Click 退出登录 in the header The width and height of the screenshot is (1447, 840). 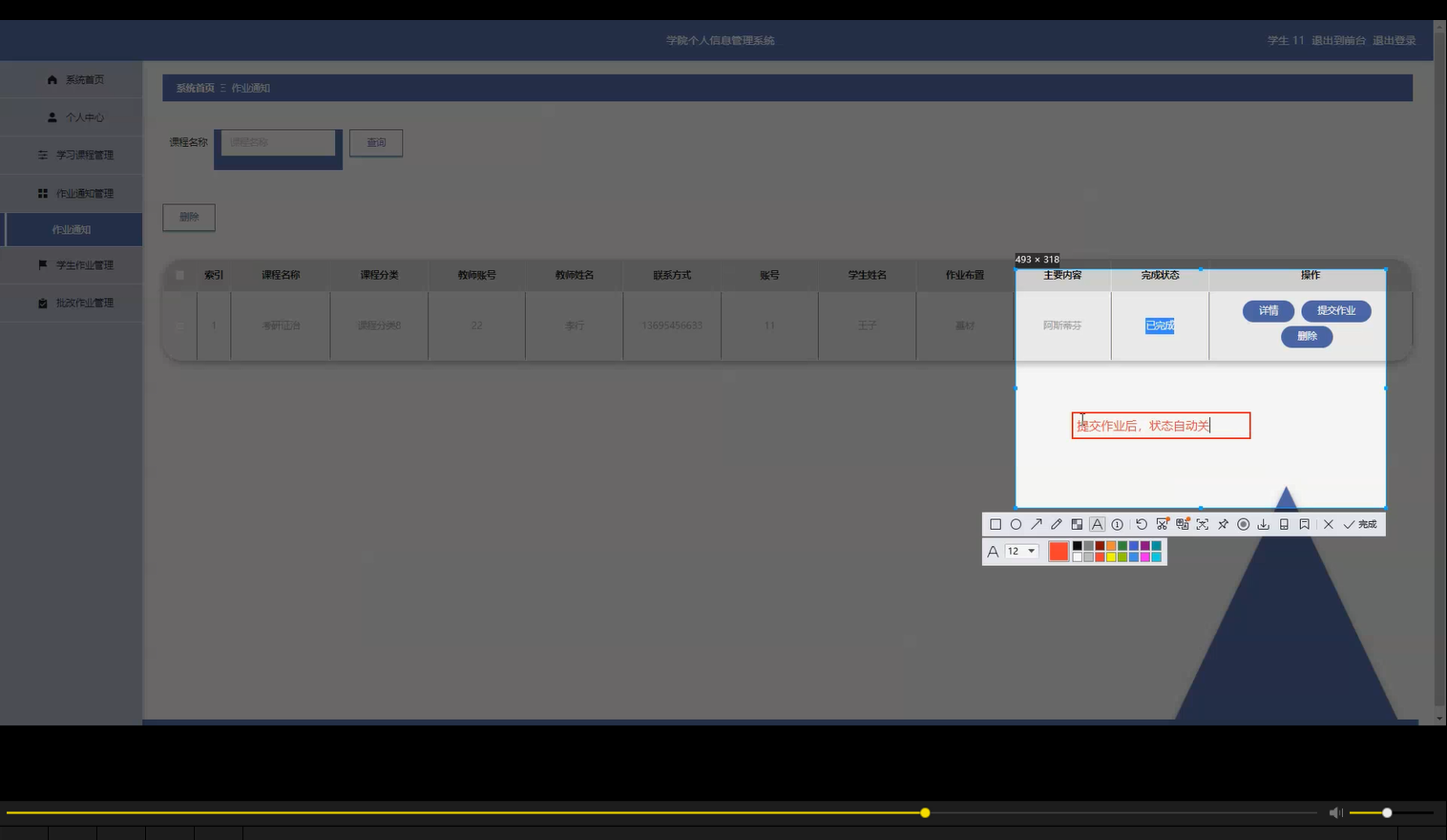[1395, 41]
